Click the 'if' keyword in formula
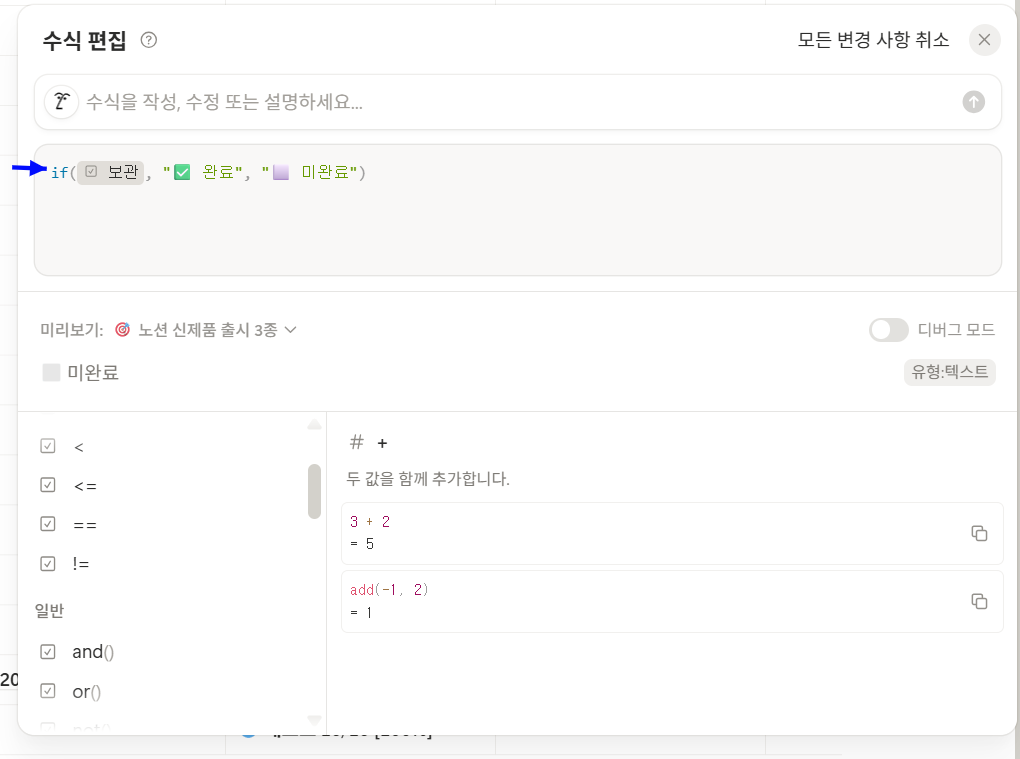The height and width of the screenshot is (759, 1020). [x=59, y=173]
